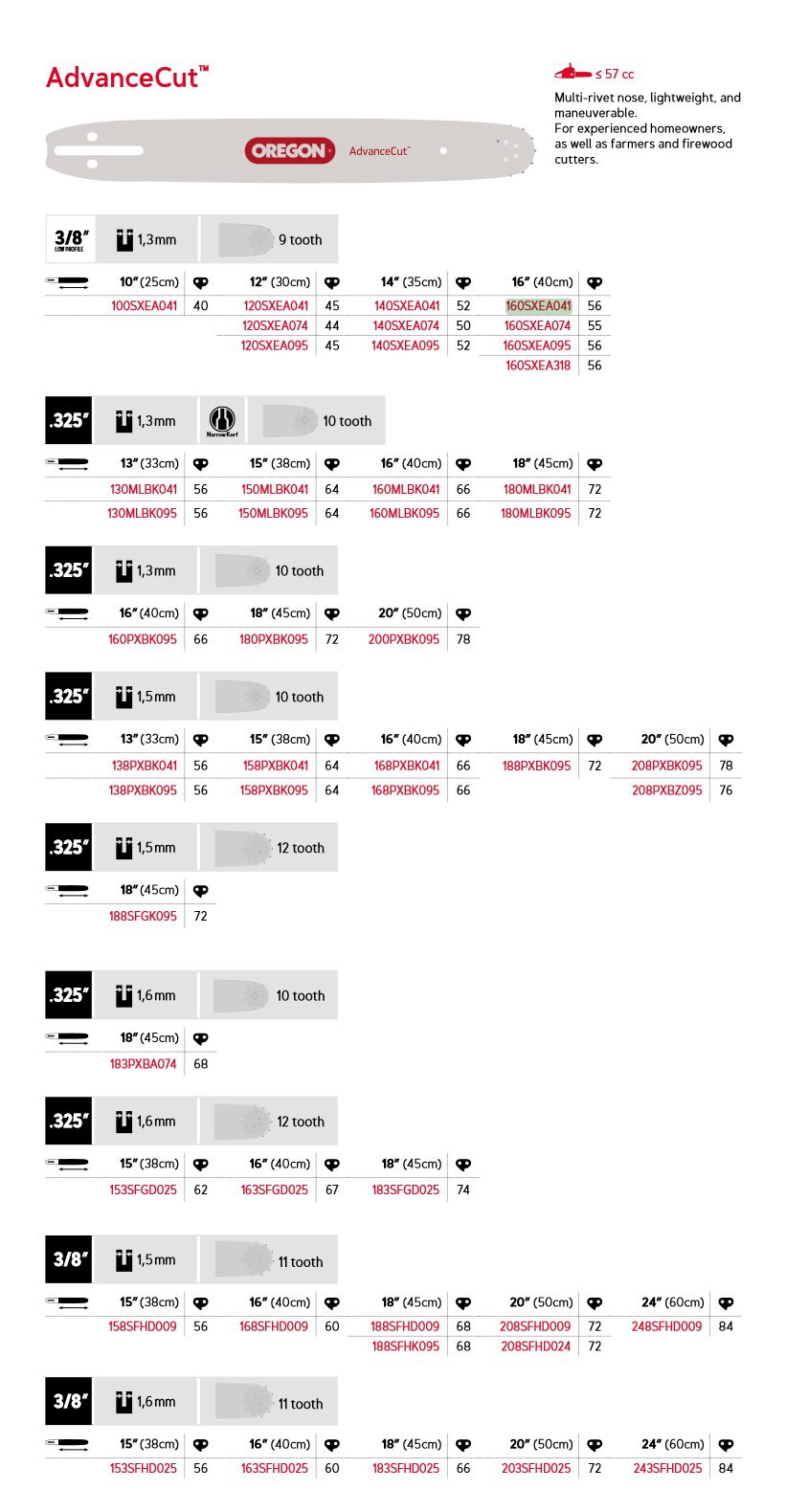Open part number 248SFHD009
The width and height of the screenshot is (808, 1512).
(666, 1326)
